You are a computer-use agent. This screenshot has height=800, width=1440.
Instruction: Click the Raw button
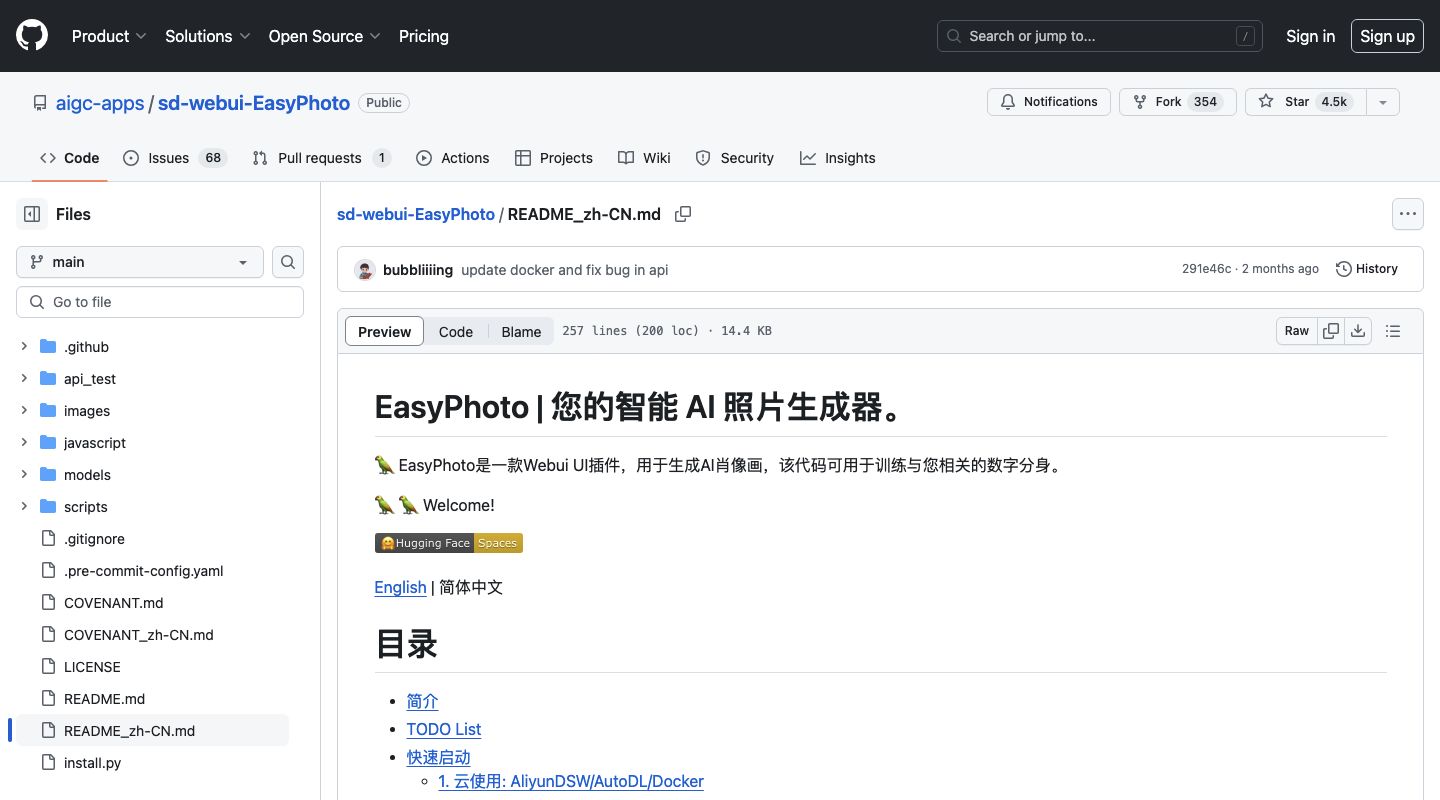(1297, 331)
